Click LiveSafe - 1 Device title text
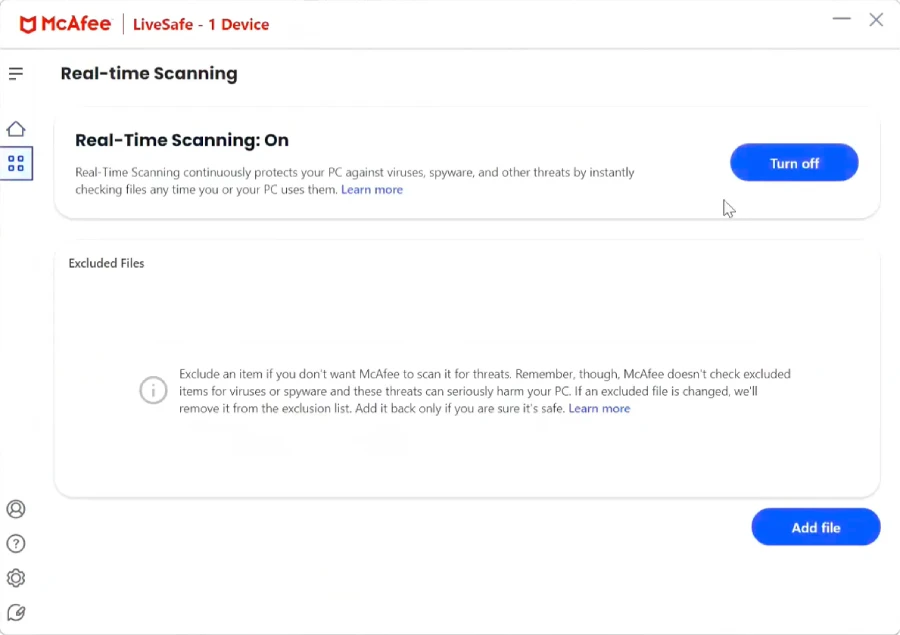 201,25
